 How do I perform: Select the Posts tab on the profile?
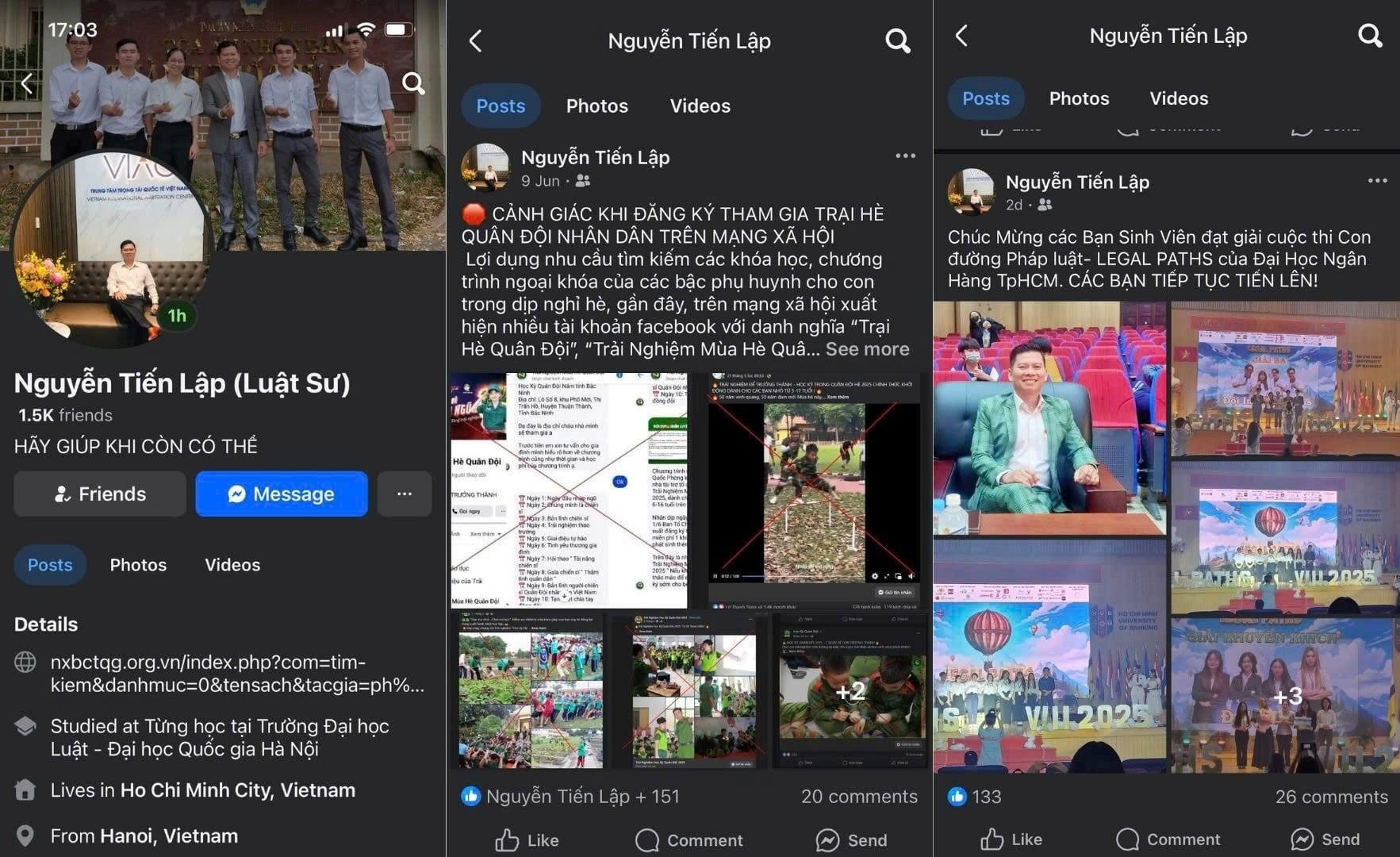[49, 564]
